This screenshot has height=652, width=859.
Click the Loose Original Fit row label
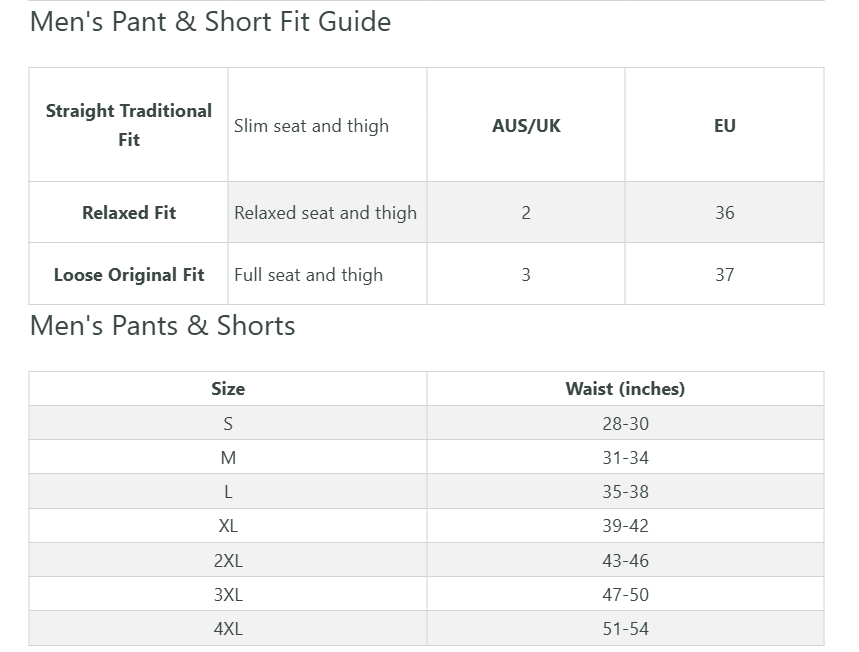pos(129,275)
